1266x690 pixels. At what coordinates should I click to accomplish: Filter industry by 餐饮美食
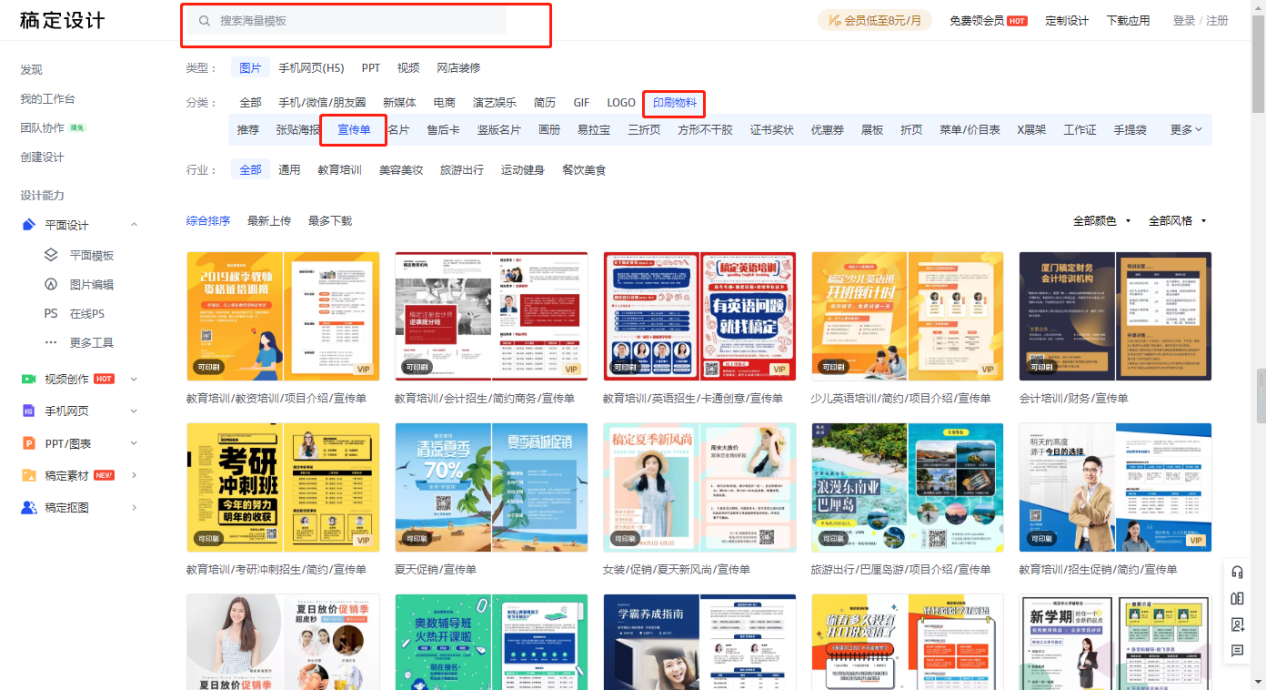pyautogui.click(x=584, y=170)
